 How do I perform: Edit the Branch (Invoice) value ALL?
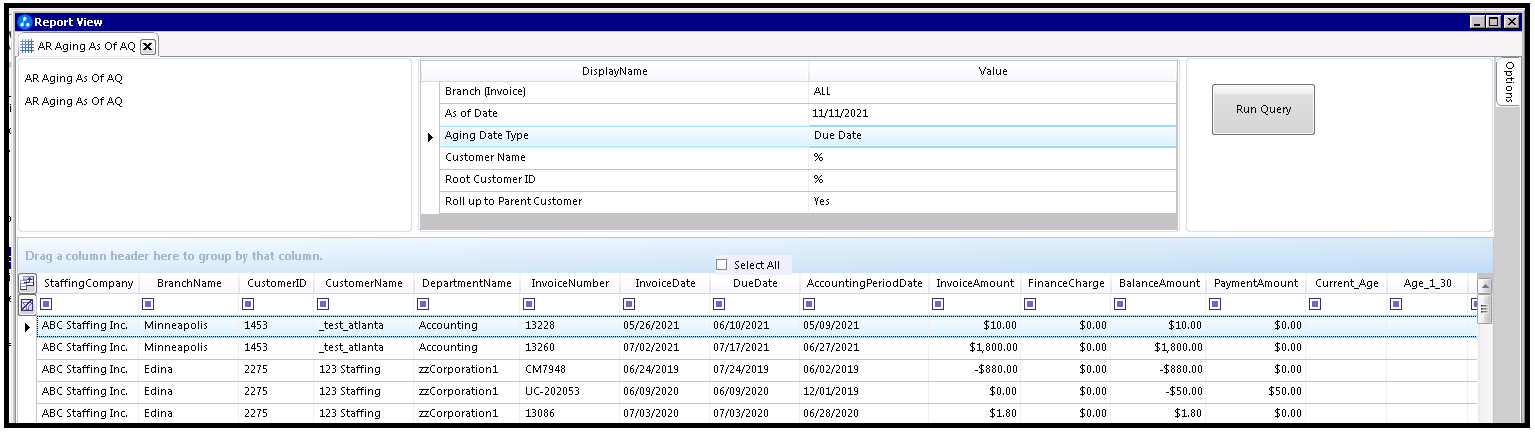click(992, 92)
